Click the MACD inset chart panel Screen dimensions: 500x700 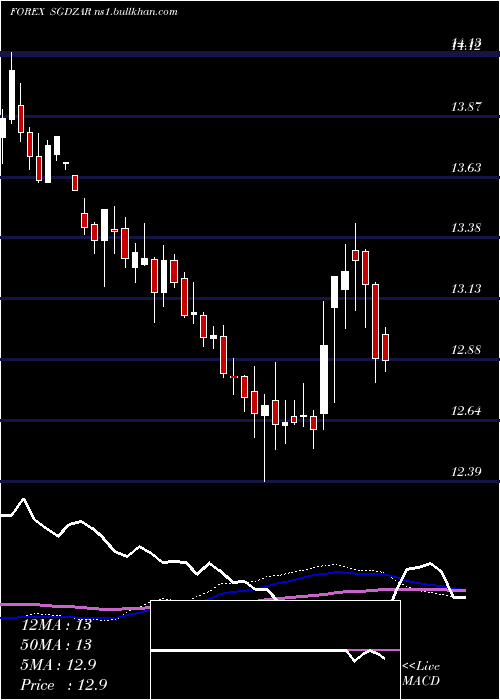[275, 650]
